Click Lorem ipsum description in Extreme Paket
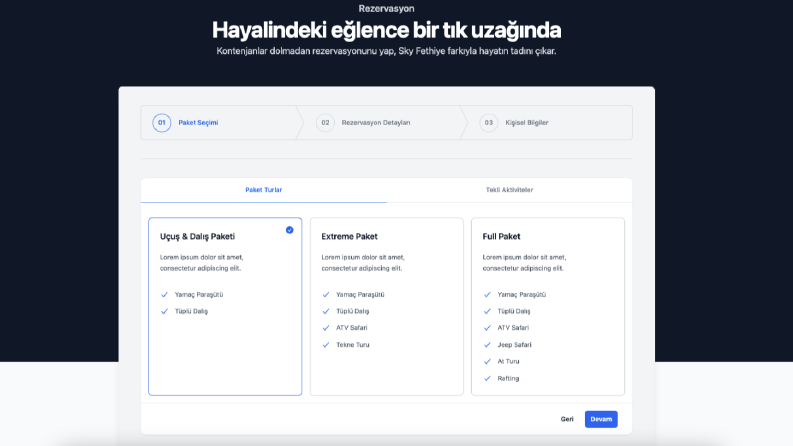The height and width of the screenshot is (446, 793). tap(363, 263)
